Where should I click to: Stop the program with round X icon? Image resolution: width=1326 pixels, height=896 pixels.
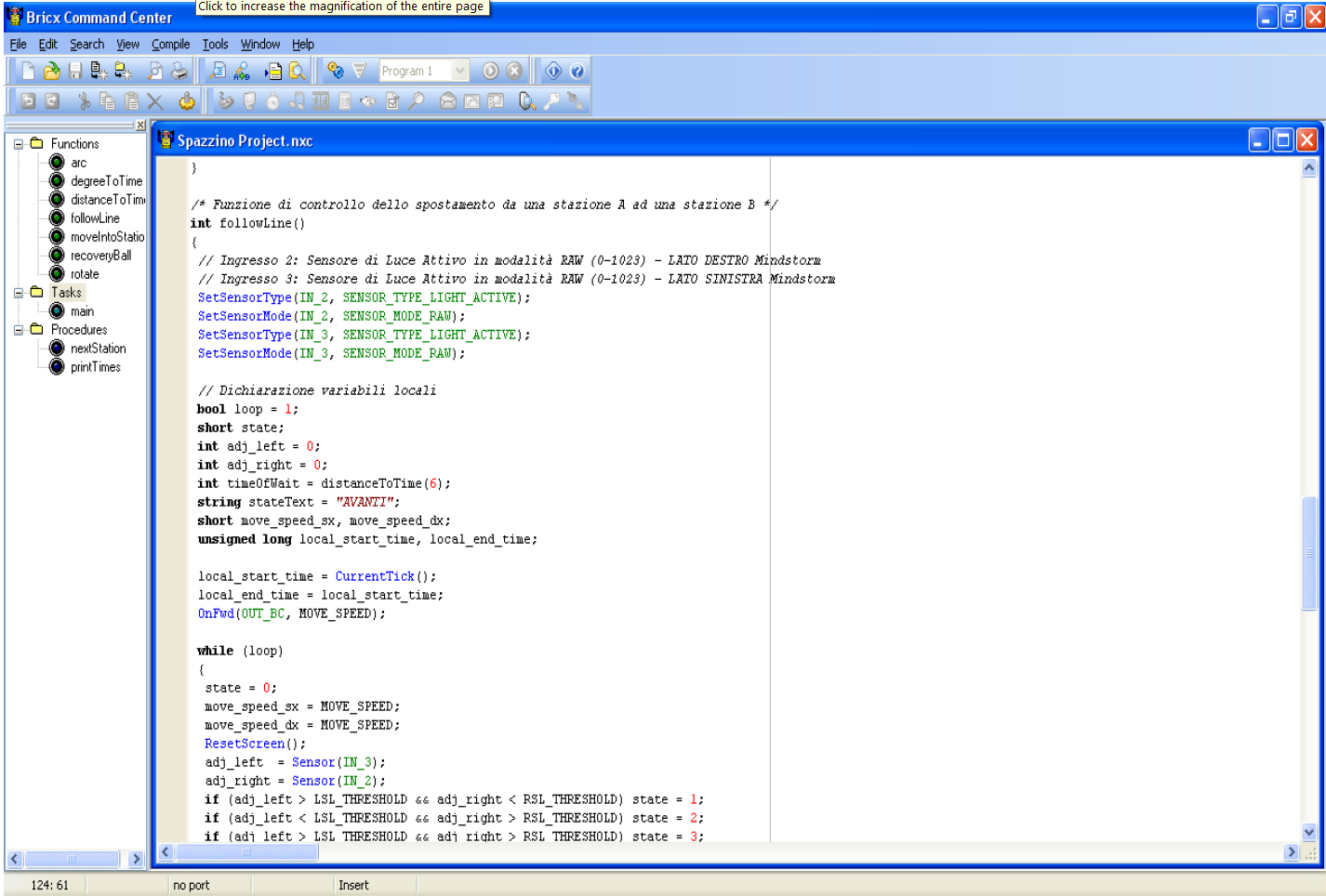514,71
